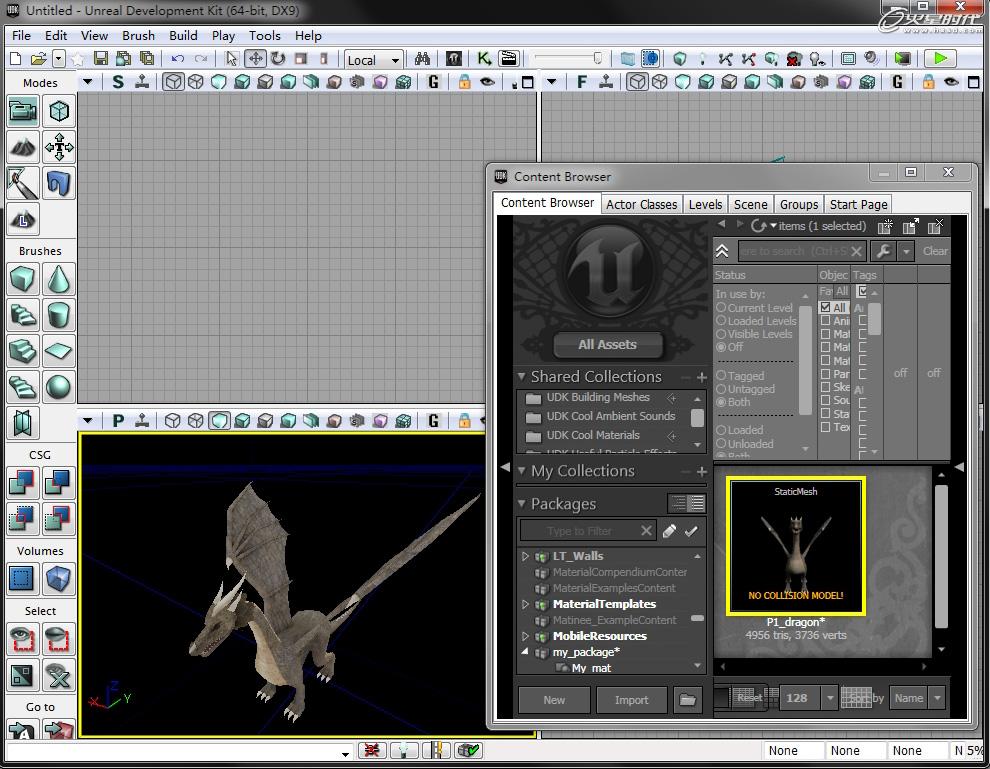Click All Assets button
Viewport: 990px width, 769px height.
pyautogui.click(x=607, y=345)
